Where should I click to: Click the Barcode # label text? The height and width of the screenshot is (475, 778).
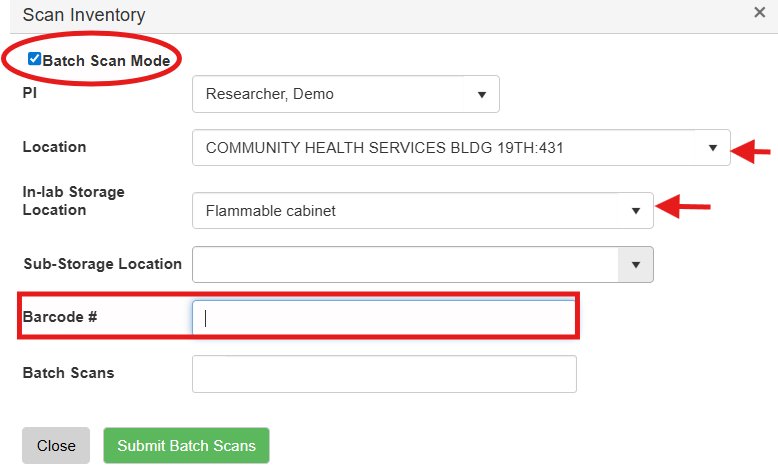60,317
